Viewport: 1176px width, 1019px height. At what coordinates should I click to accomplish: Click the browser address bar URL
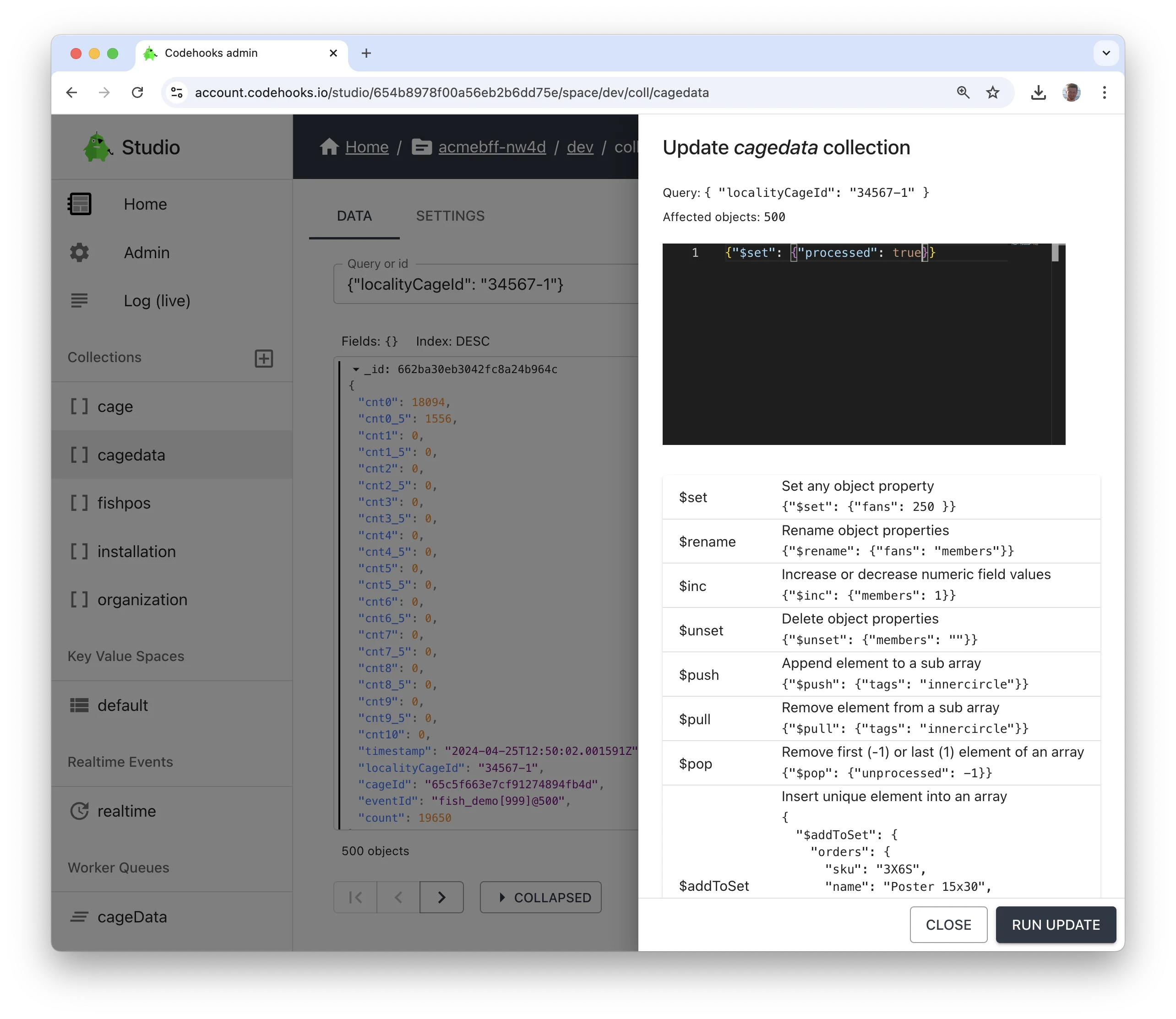(452, 92)
